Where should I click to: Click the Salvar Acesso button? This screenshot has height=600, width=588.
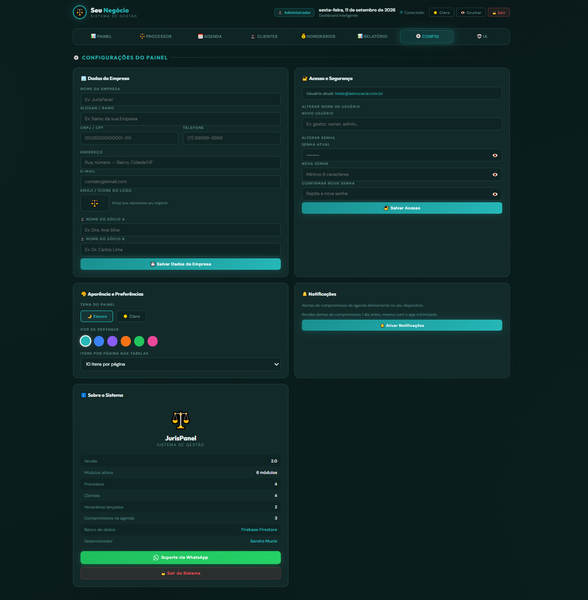402,208
